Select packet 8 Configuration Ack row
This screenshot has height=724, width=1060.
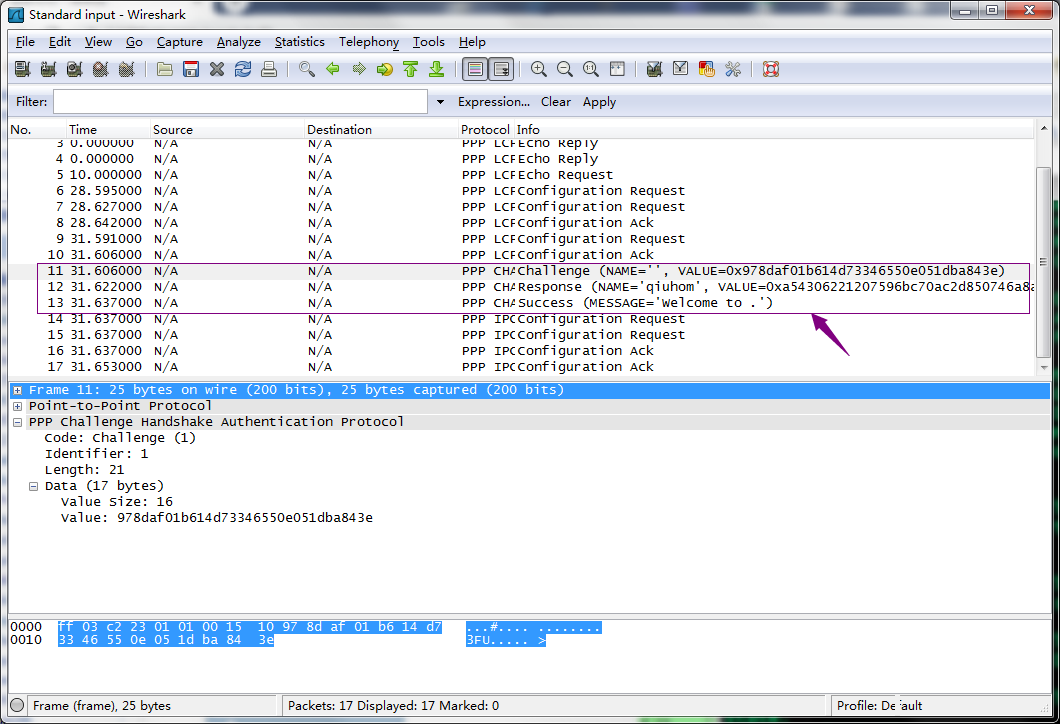pos(521,223)
